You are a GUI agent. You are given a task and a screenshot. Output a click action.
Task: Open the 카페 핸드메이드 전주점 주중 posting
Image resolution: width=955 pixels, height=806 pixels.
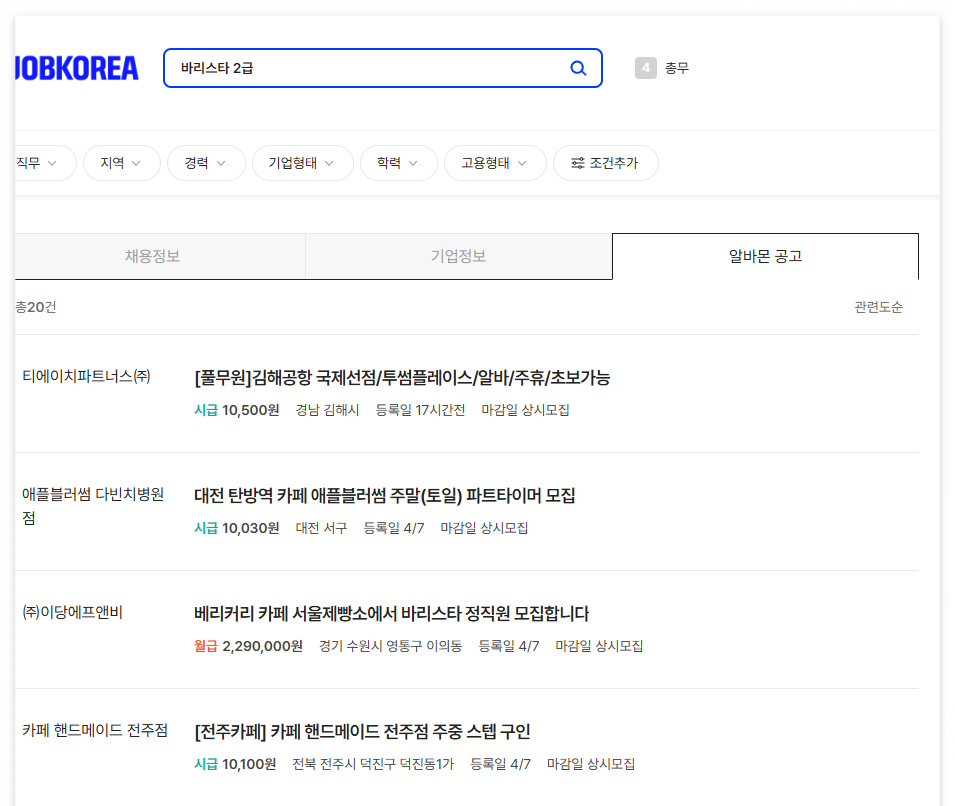click(x=362, y=731)
